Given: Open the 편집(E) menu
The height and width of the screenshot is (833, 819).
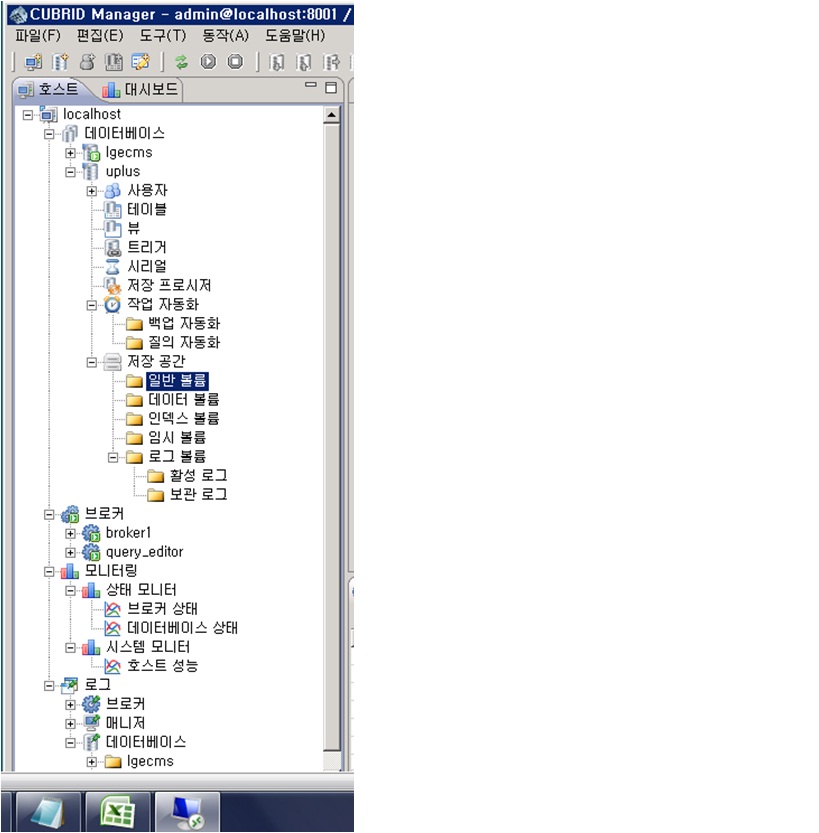Looking at the screenshot, I should coord(100,36).
